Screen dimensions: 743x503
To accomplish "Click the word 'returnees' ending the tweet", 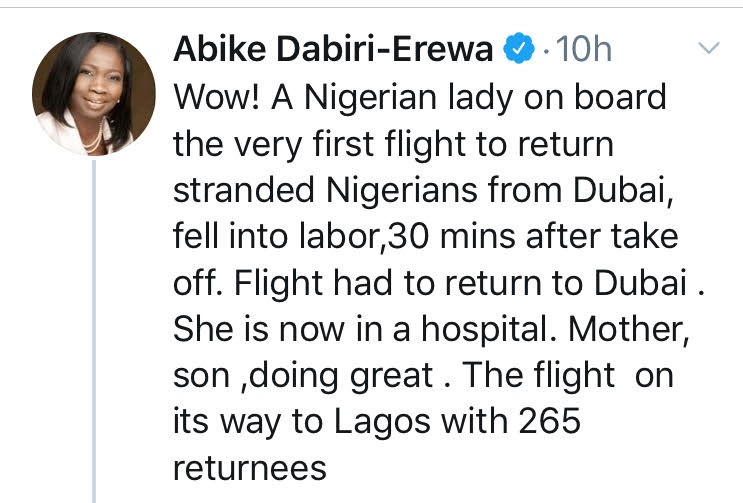I will (x=250, y=469).
